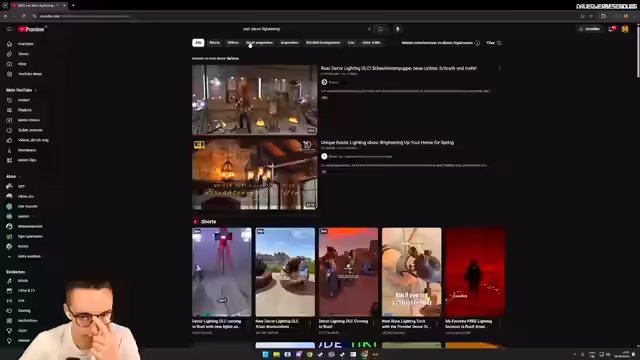Select the Alle filter chip

click(x=198, y=42)
